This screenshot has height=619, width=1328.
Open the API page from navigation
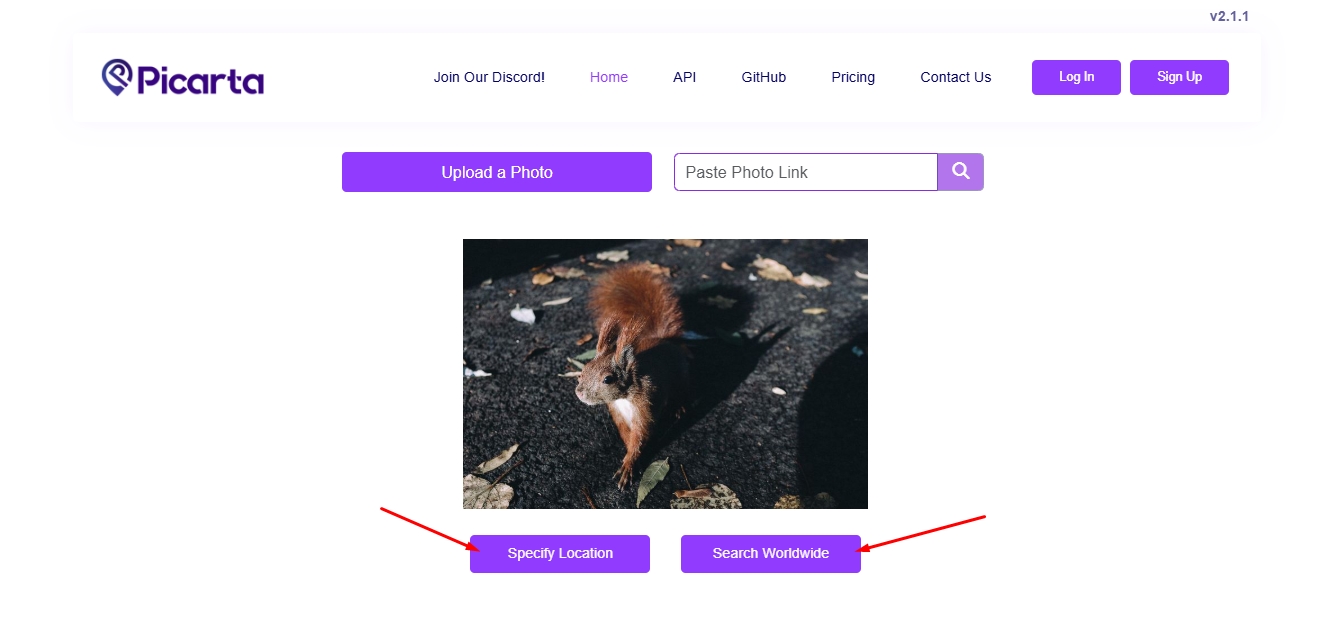pos(684,77)
